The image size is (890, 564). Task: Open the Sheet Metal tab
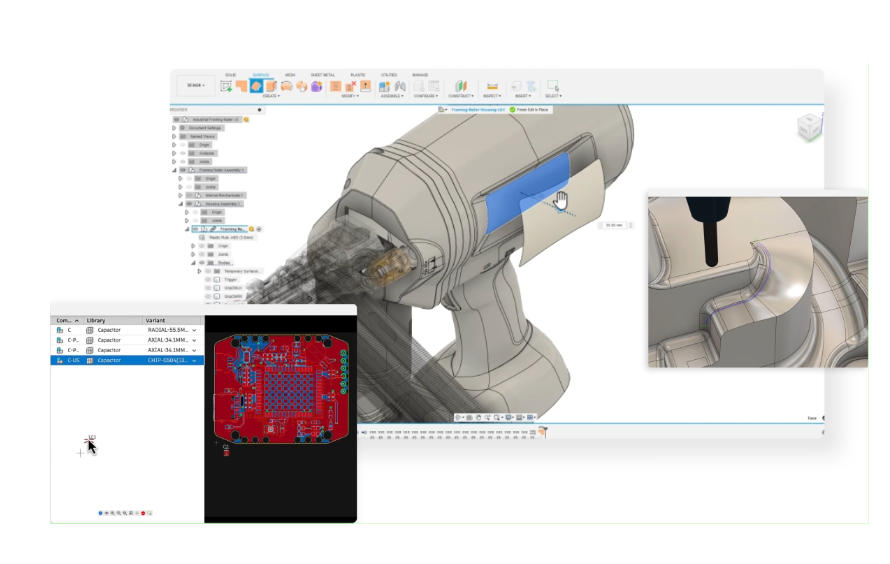322,75
